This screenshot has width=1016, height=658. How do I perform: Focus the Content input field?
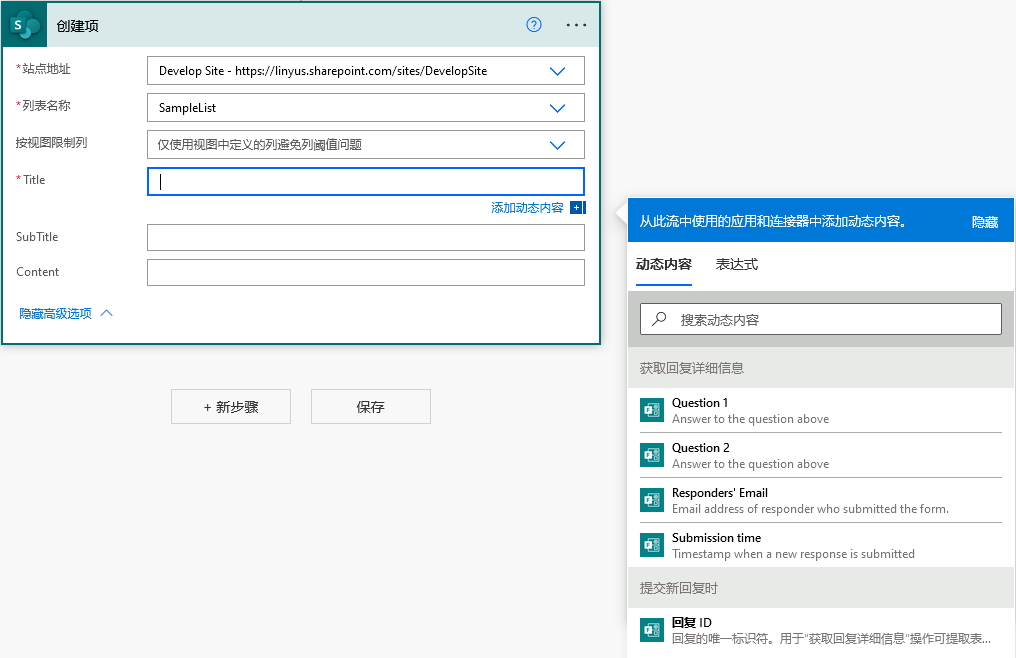click(x=365, y=272)
